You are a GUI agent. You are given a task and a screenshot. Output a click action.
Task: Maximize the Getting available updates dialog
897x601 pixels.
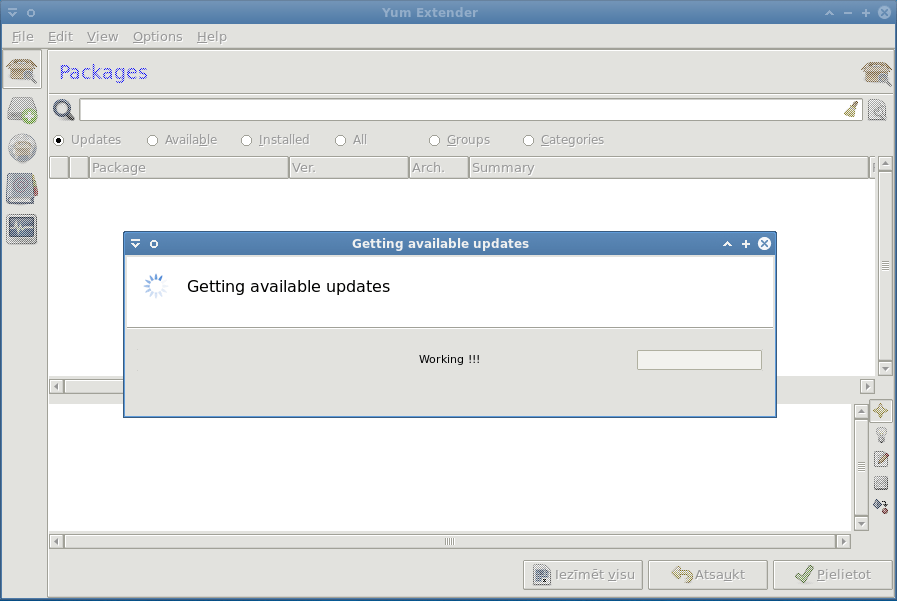[745, 244]
